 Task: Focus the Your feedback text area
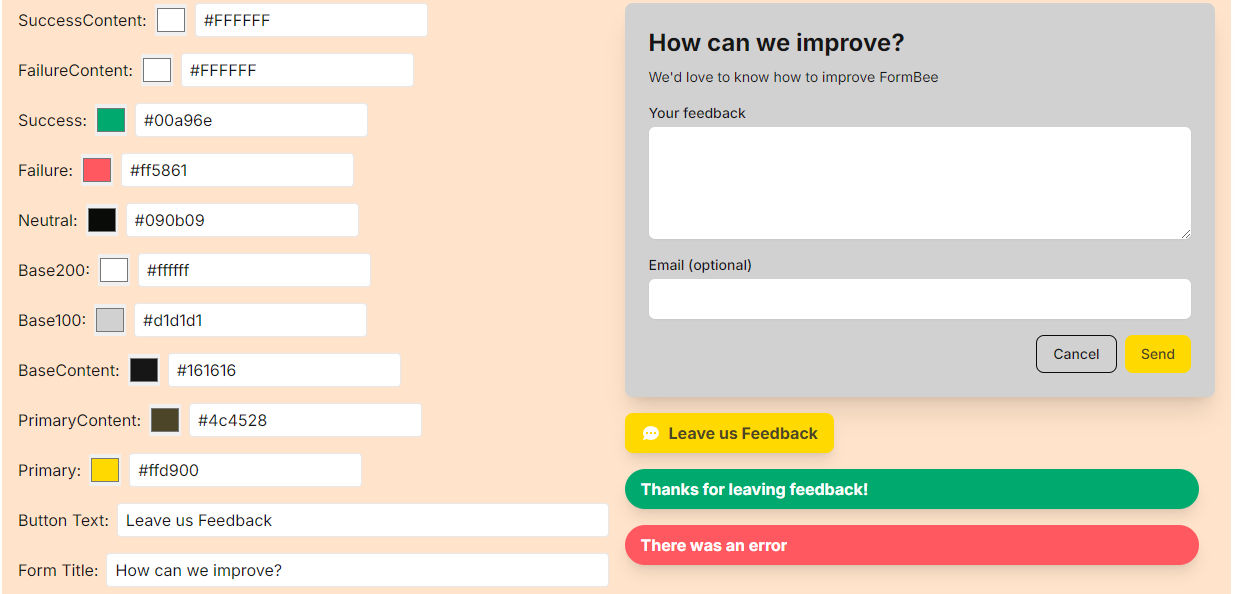(919, 183)
